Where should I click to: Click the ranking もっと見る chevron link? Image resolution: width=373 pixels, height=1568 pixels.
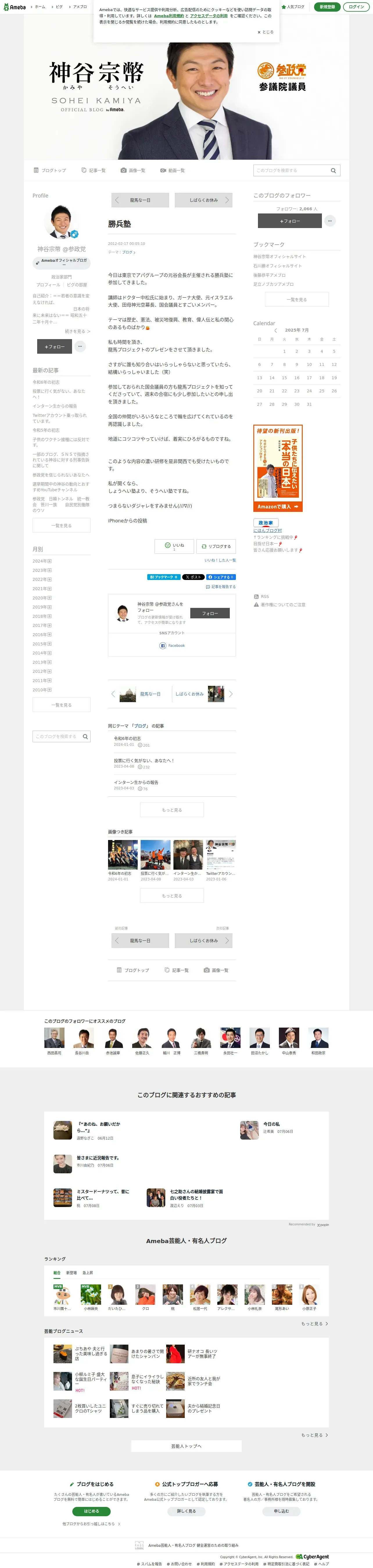click(315, 1323)
